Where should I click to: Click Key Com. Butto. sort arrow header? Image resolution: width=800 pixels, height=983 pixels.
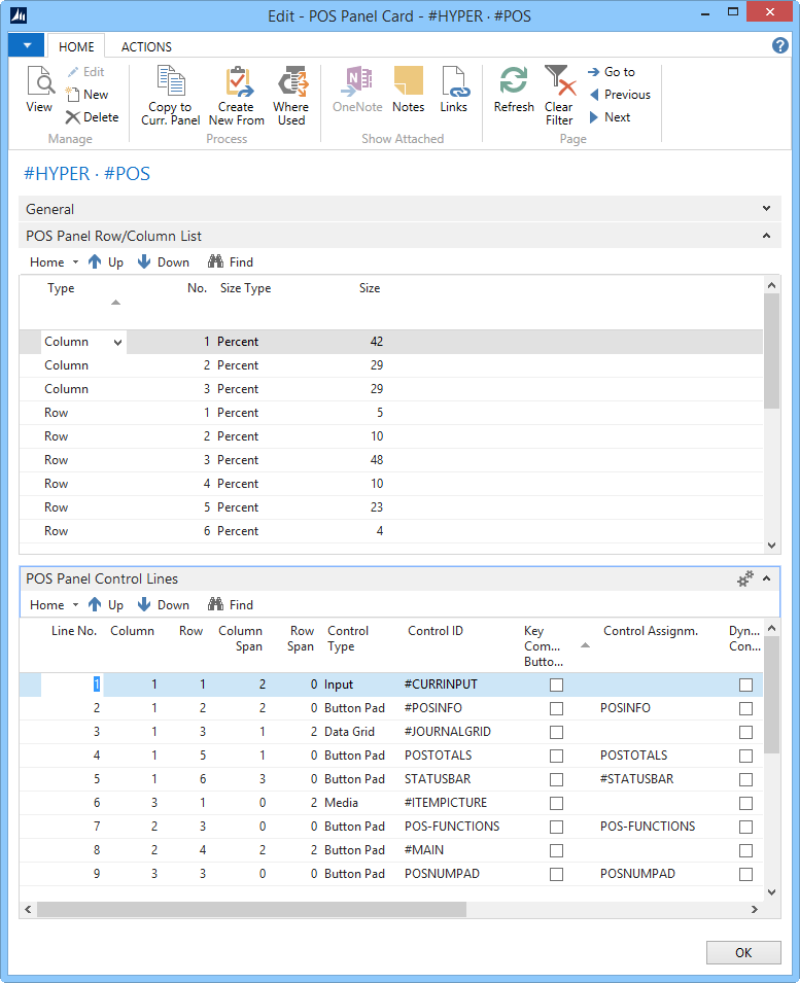[585, 645]
